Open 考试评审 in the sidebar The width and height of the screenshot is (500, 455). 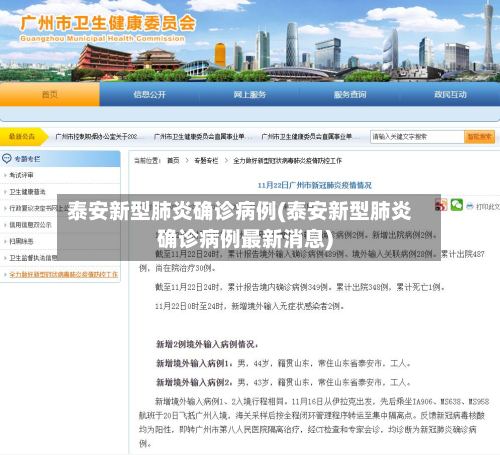click(x=21, y=175)
